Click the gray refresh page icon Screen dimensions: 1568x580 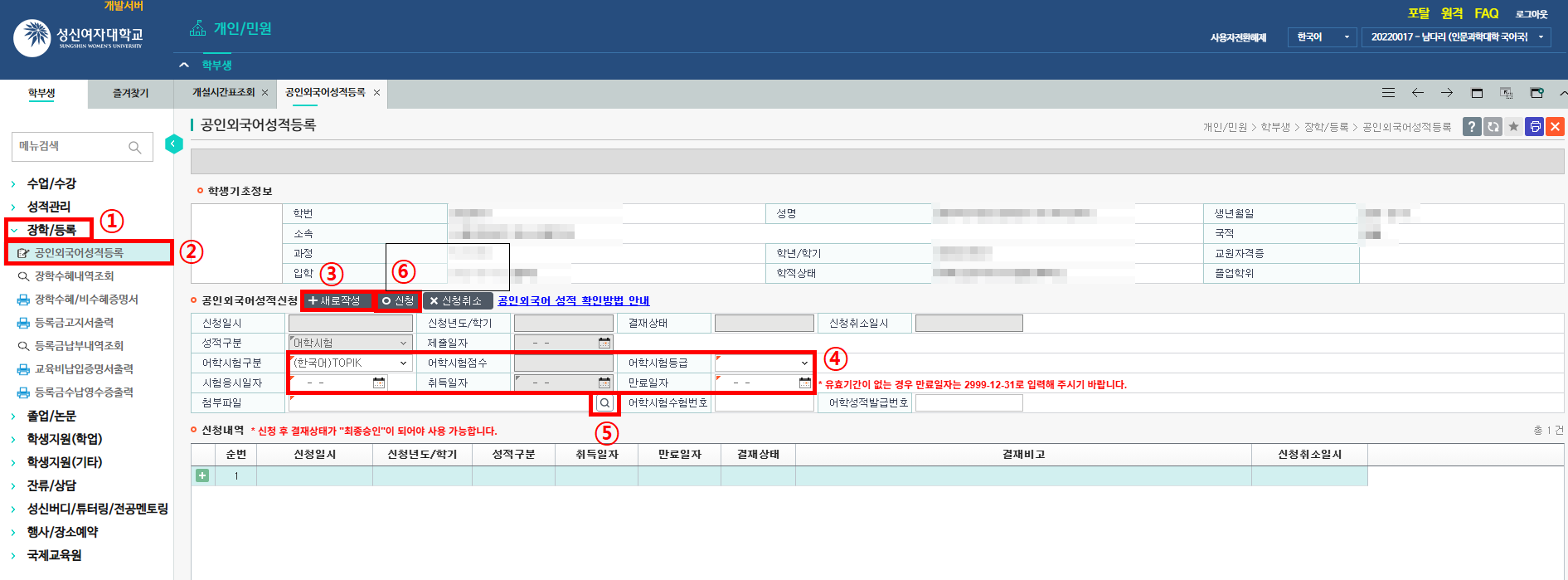(1493, 126)
